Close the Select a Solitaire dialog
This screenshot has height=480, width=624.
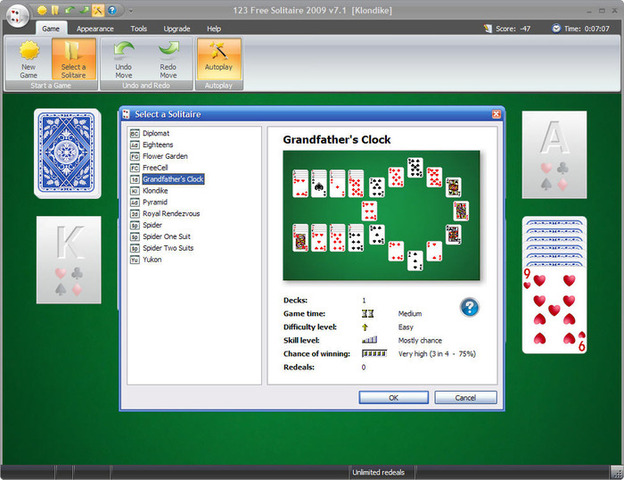tap(496, 114)
